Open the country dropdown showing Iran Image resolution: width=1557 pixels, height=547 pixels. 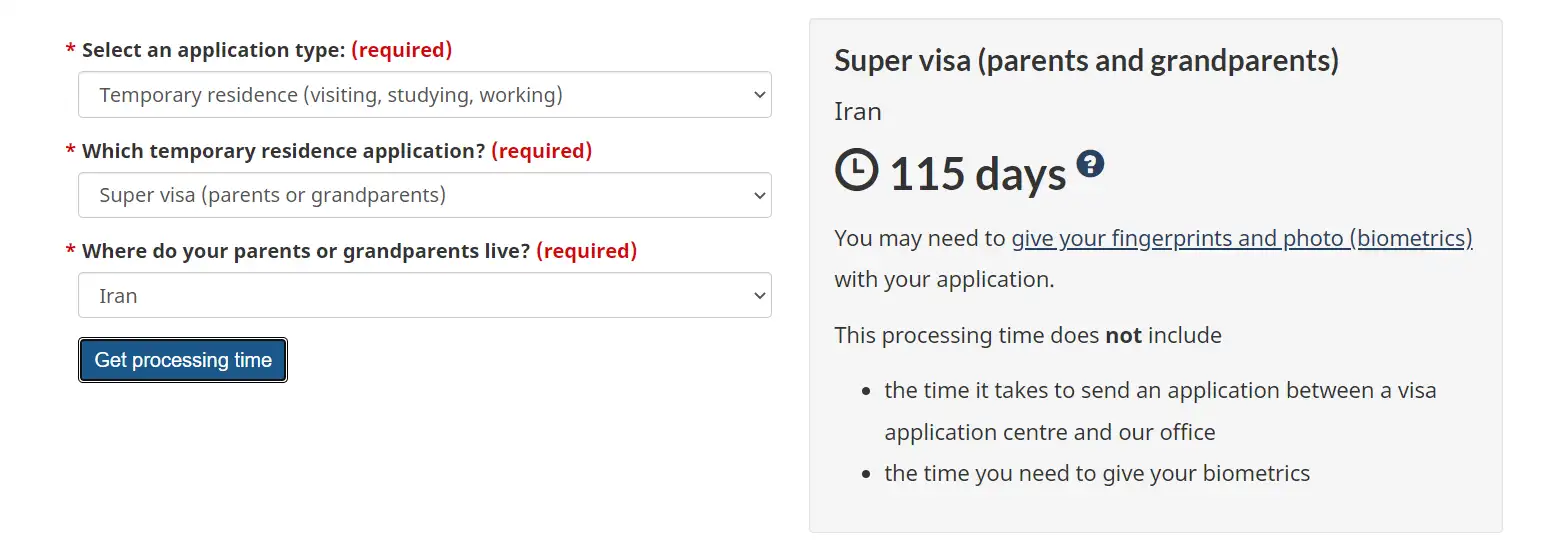(x=425, y=296)
